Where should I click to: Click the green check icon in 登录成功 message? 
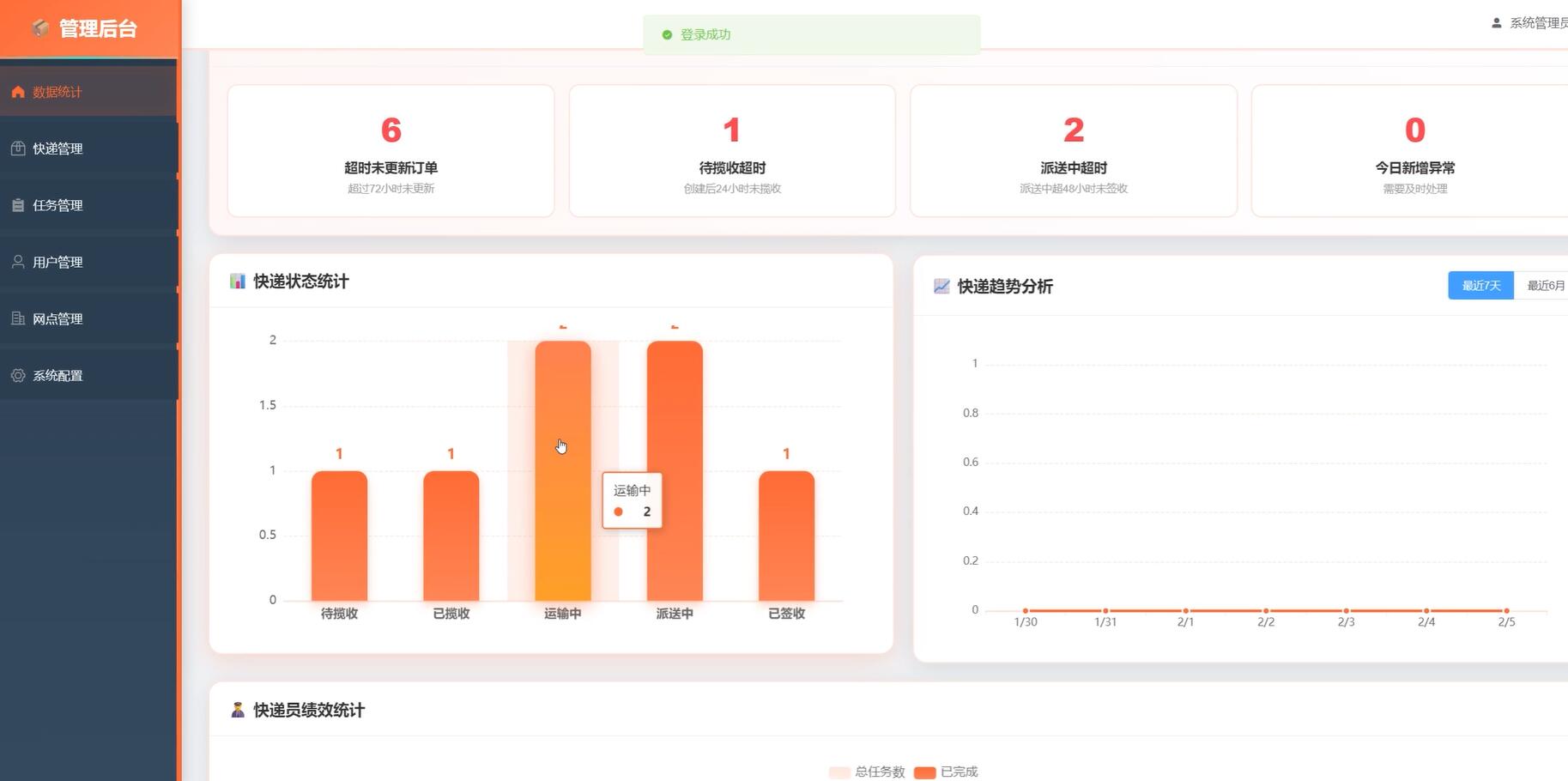tap(667, 35)
